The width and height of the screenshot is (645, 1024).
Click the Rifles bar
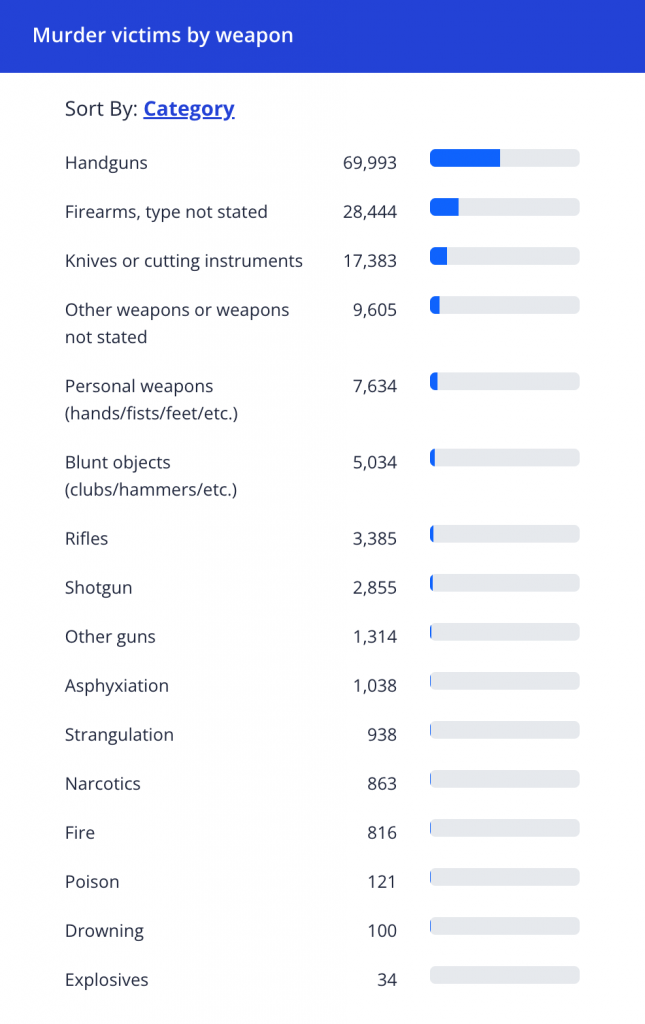(x=504, y=534)
